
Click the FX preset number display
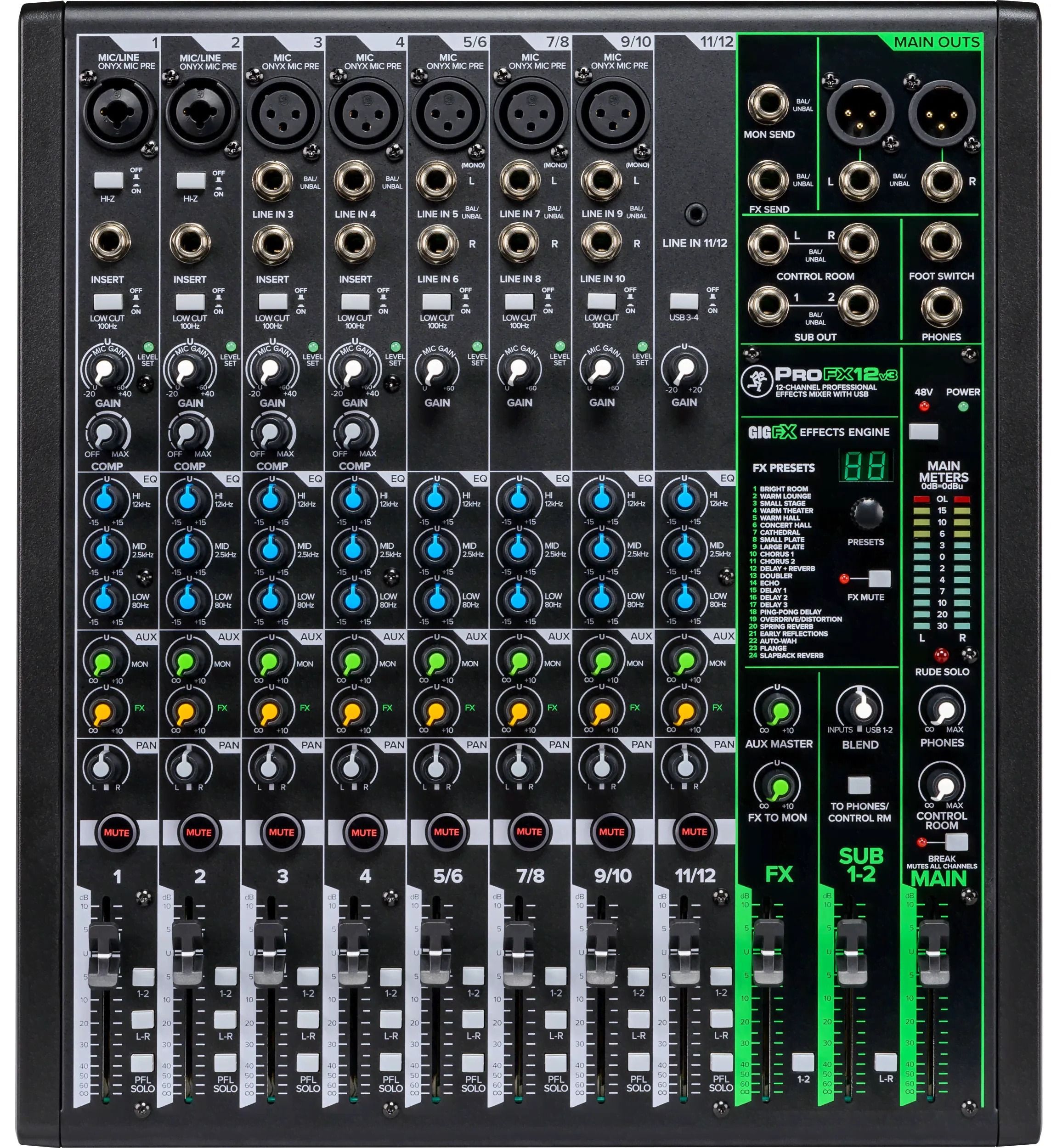[x=865, y=465]
